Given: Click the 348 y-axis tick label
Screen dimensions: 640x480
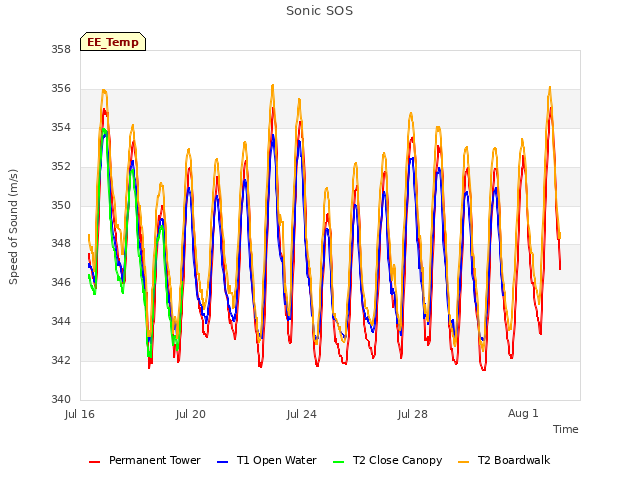Looking at the screenshot, I should 61,244.
